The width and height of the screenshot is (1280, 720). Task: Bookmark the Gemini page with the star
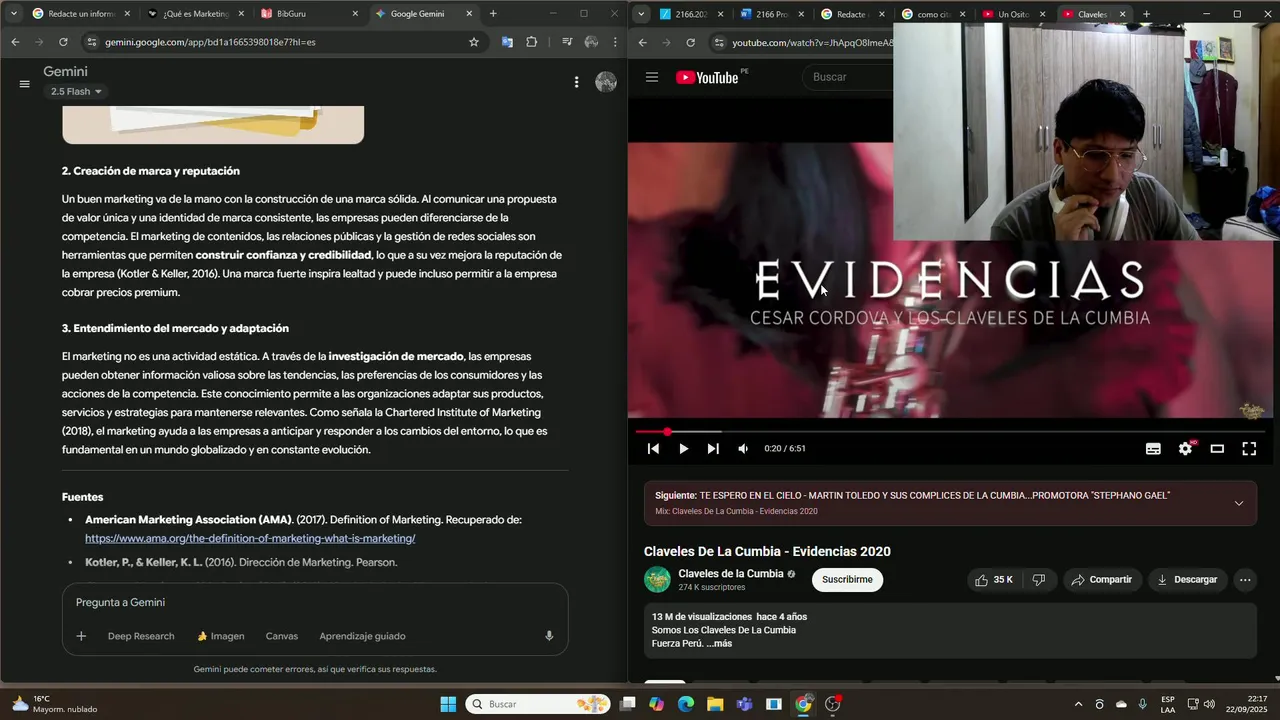[x=474, y=42]
